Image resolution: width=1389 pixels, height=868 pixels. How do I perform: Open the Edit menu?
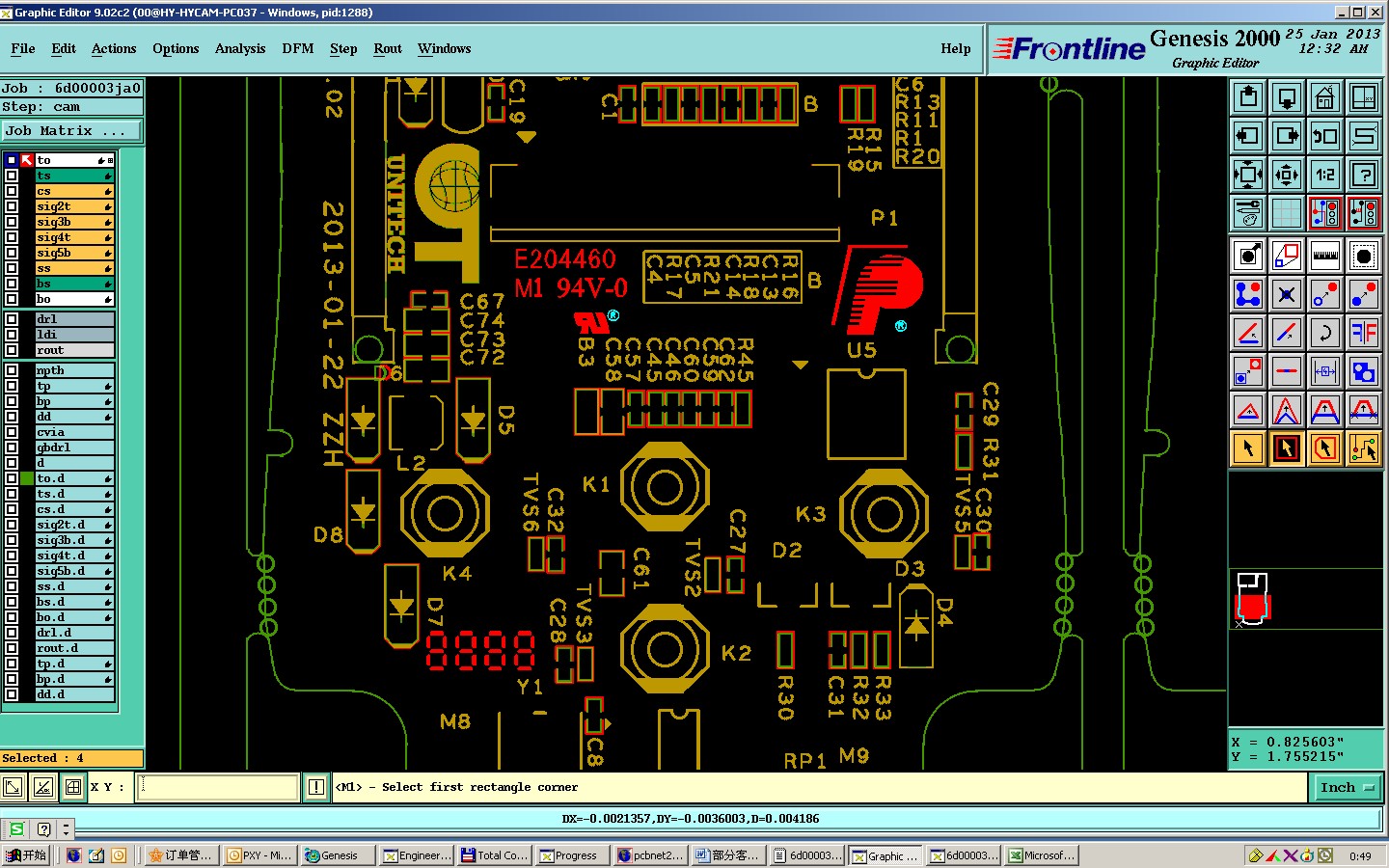pos(64,48)
